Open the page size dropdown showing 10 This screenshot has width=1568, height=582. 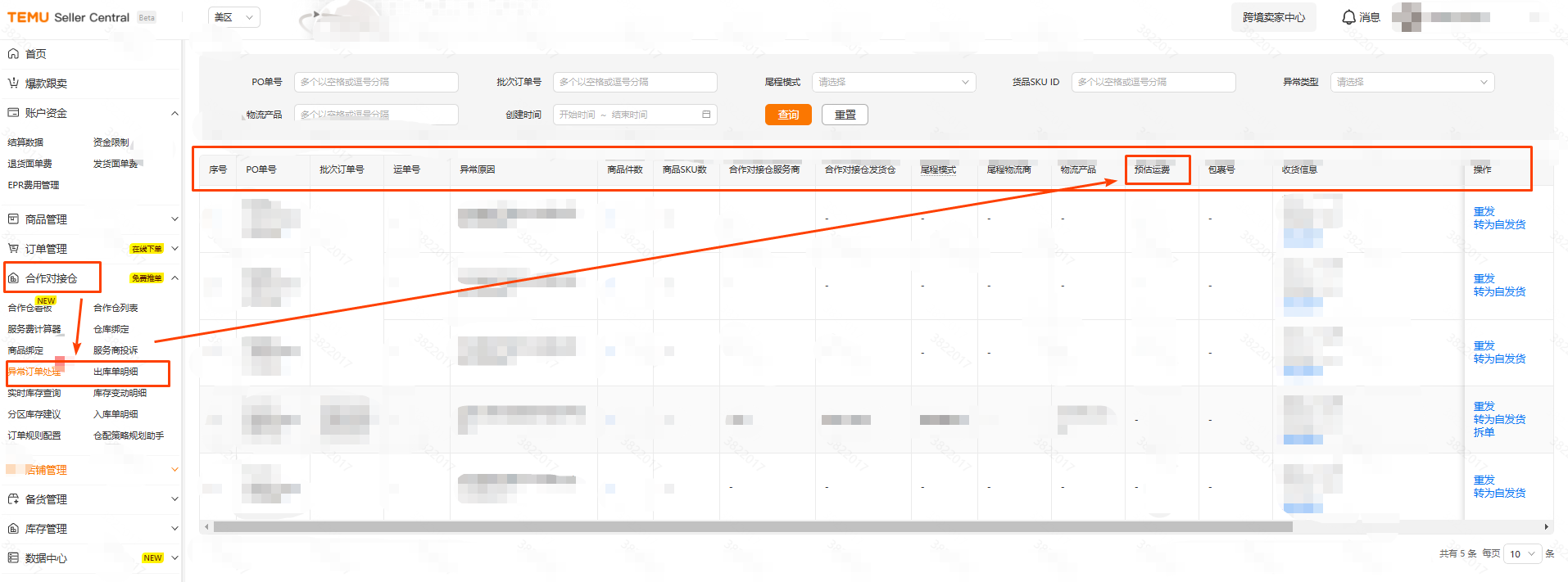coord(1523,554)
